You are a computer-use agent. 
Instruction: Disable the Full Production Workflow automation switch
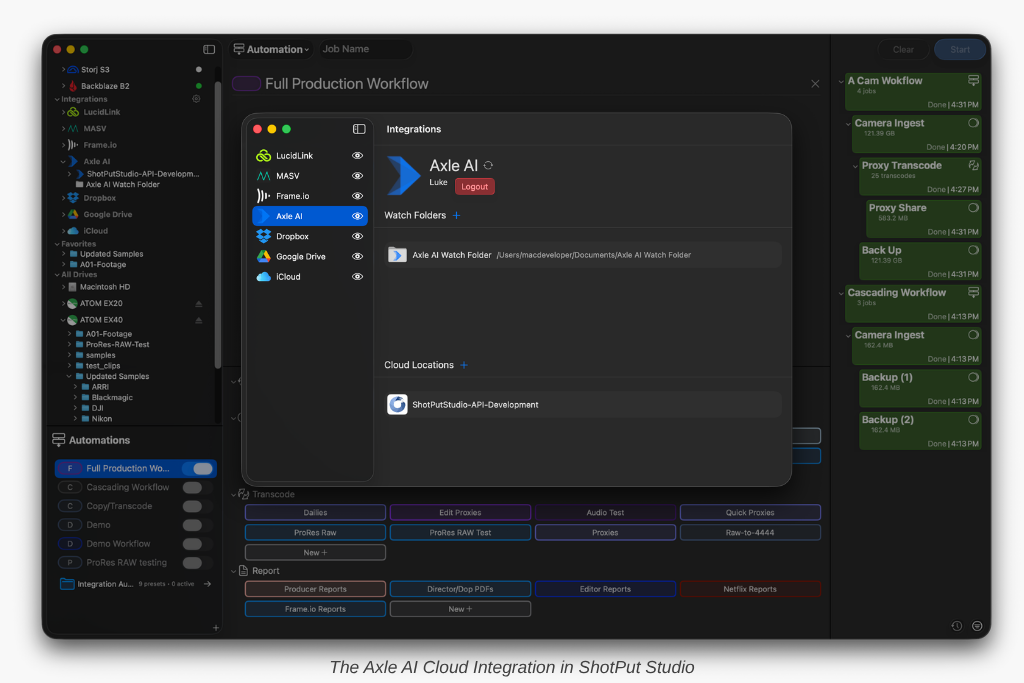click(202, 468)
